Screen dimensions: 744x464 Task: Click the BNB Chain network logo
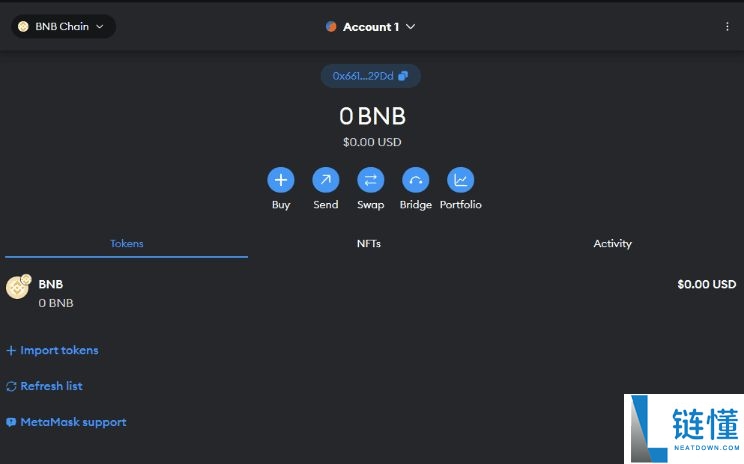(x=23, y=27)
